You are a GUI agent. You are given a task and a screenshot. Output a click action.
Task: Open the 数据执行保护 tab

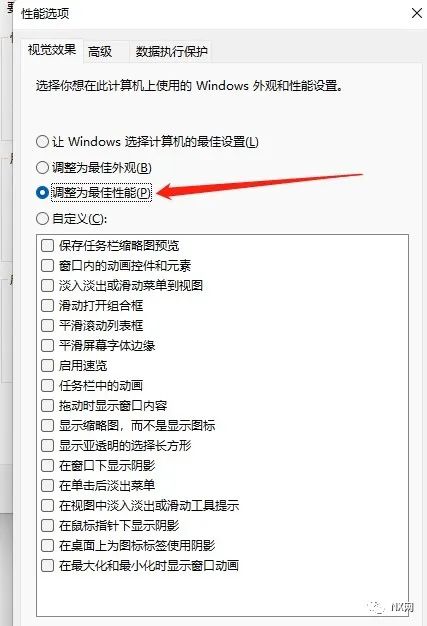tap(171, 51)
